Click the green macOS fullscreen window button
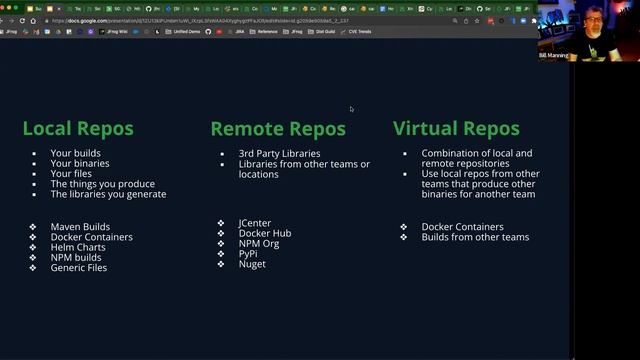This screenshot has width=640, height=360. tap(16, 8)
